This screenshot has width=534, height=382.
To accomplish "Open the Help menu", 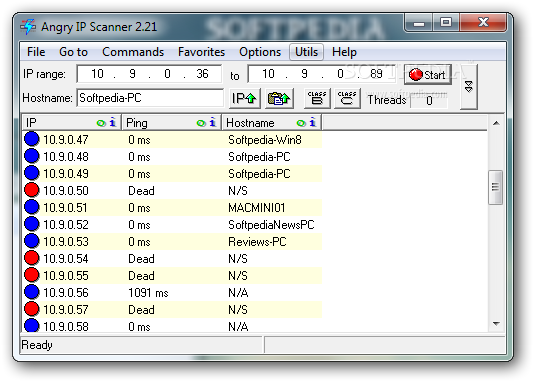I will pyautogui.click(x=344, y=52).
